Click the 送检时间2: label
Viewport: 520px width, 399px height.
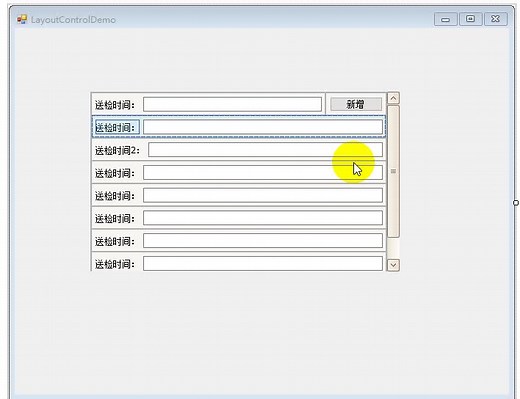pyautogui.click(x=117, y=150)
